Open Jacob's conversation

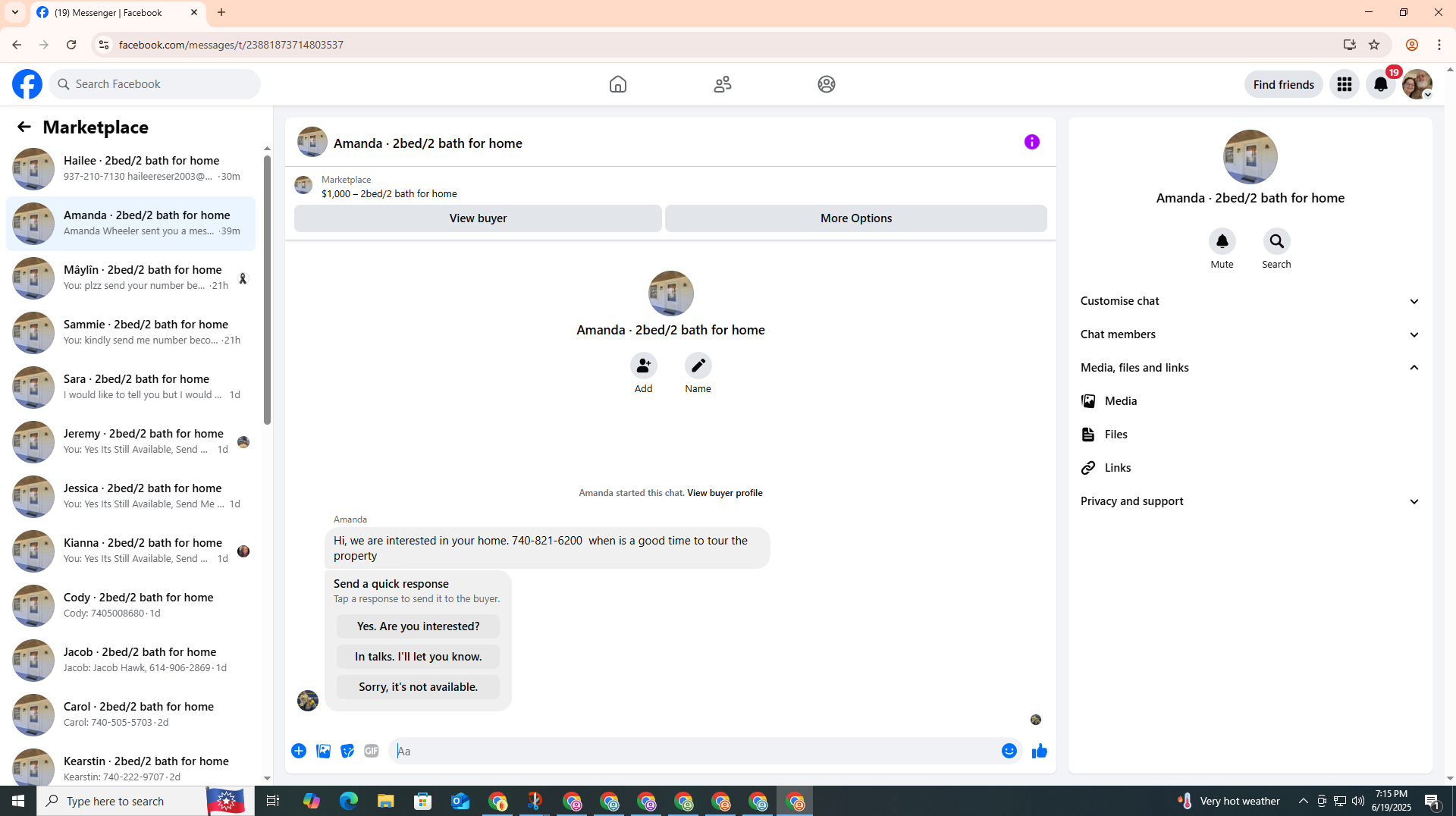130,661
